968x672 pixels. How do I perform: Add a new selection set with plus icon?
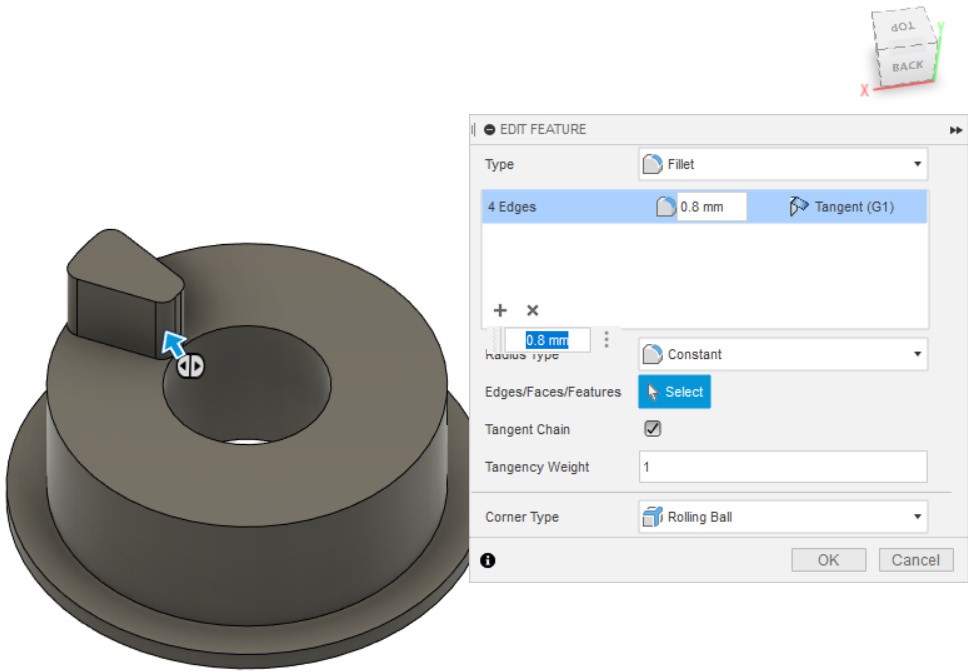pyautogui.click(x=500, y=311)
